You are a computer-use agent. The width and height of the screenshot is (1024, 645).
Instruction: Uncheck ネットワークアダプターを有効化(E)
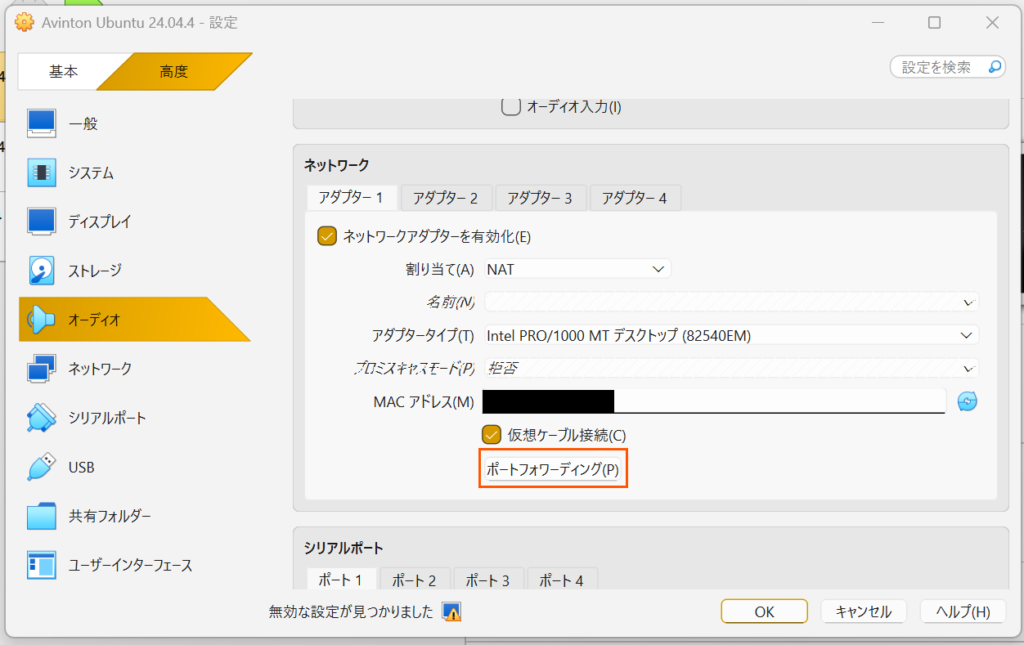[327, 236]
